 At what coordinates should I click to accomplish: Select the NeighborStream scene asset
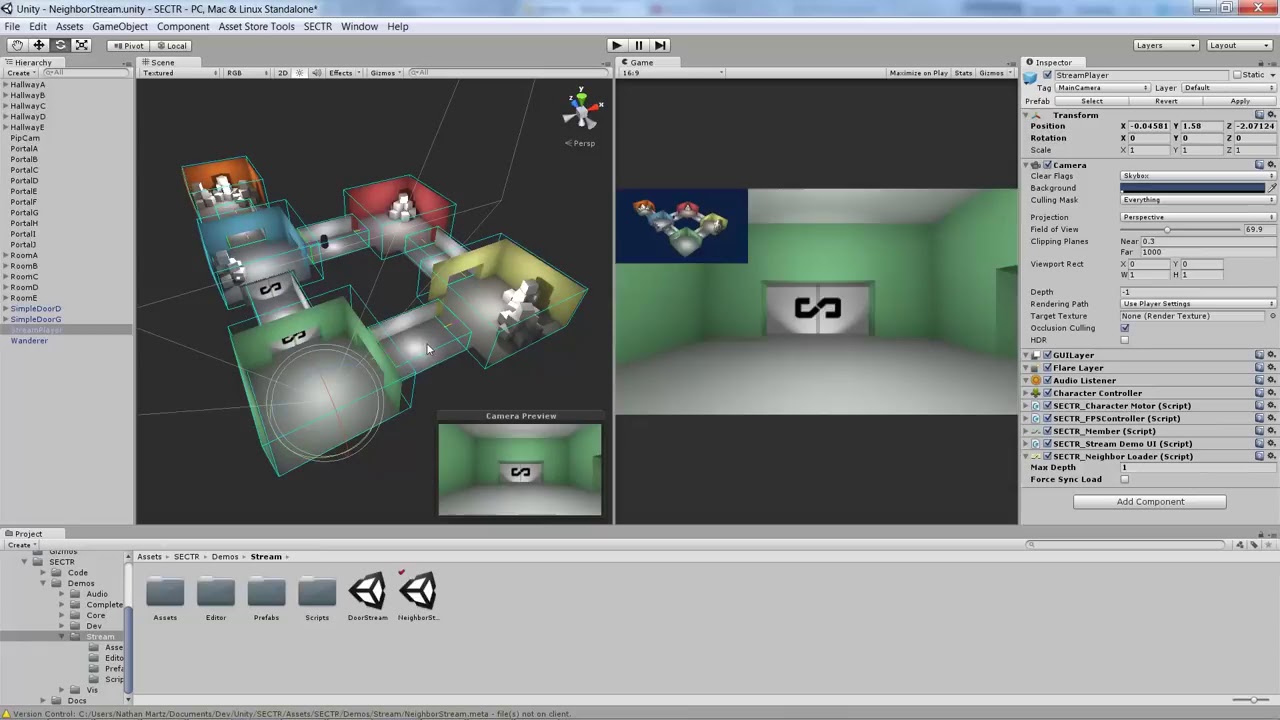point(418,597)
